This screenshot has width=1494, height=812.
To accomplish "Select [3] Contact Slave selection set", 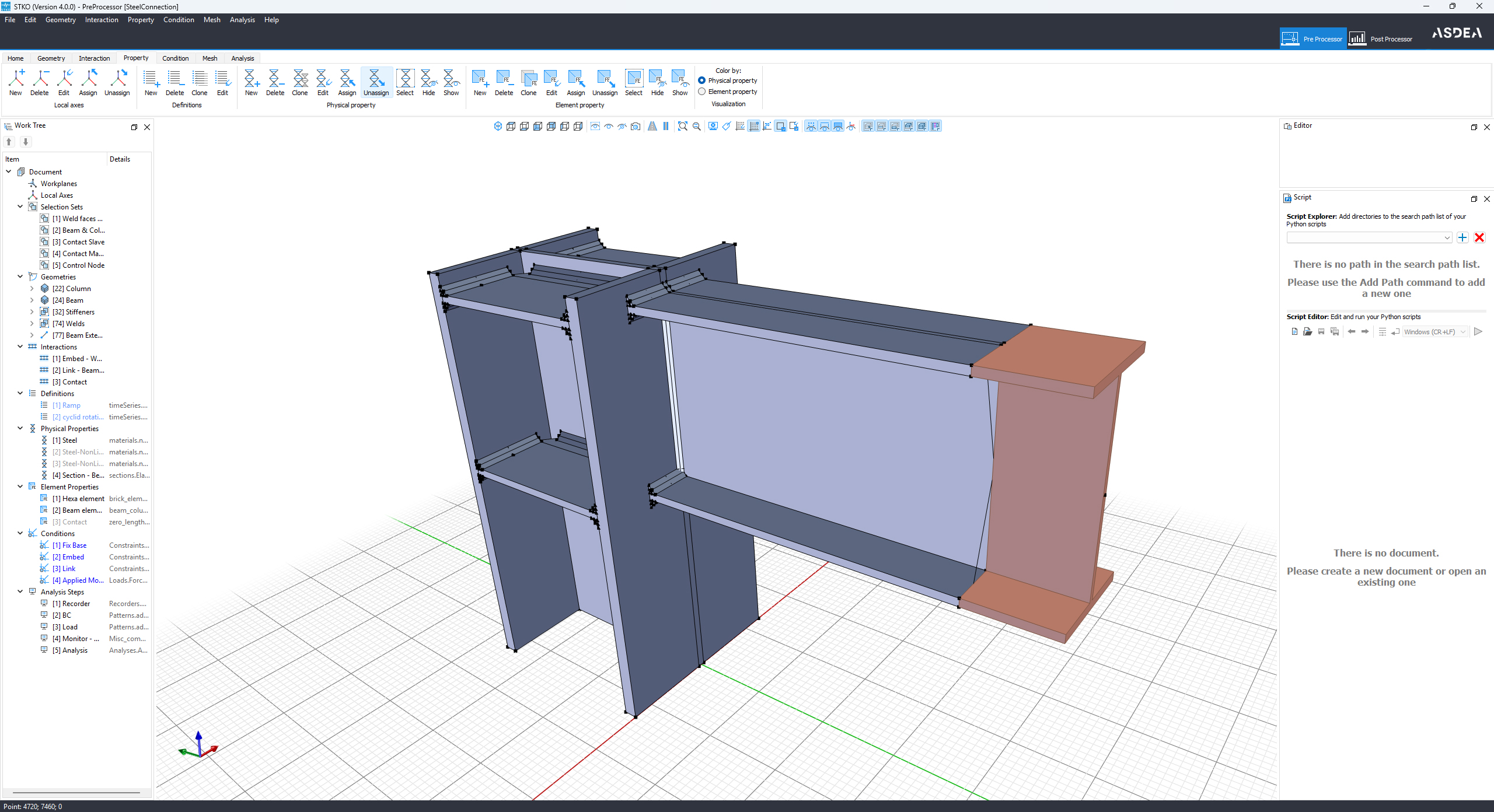I will click(78, 242).
